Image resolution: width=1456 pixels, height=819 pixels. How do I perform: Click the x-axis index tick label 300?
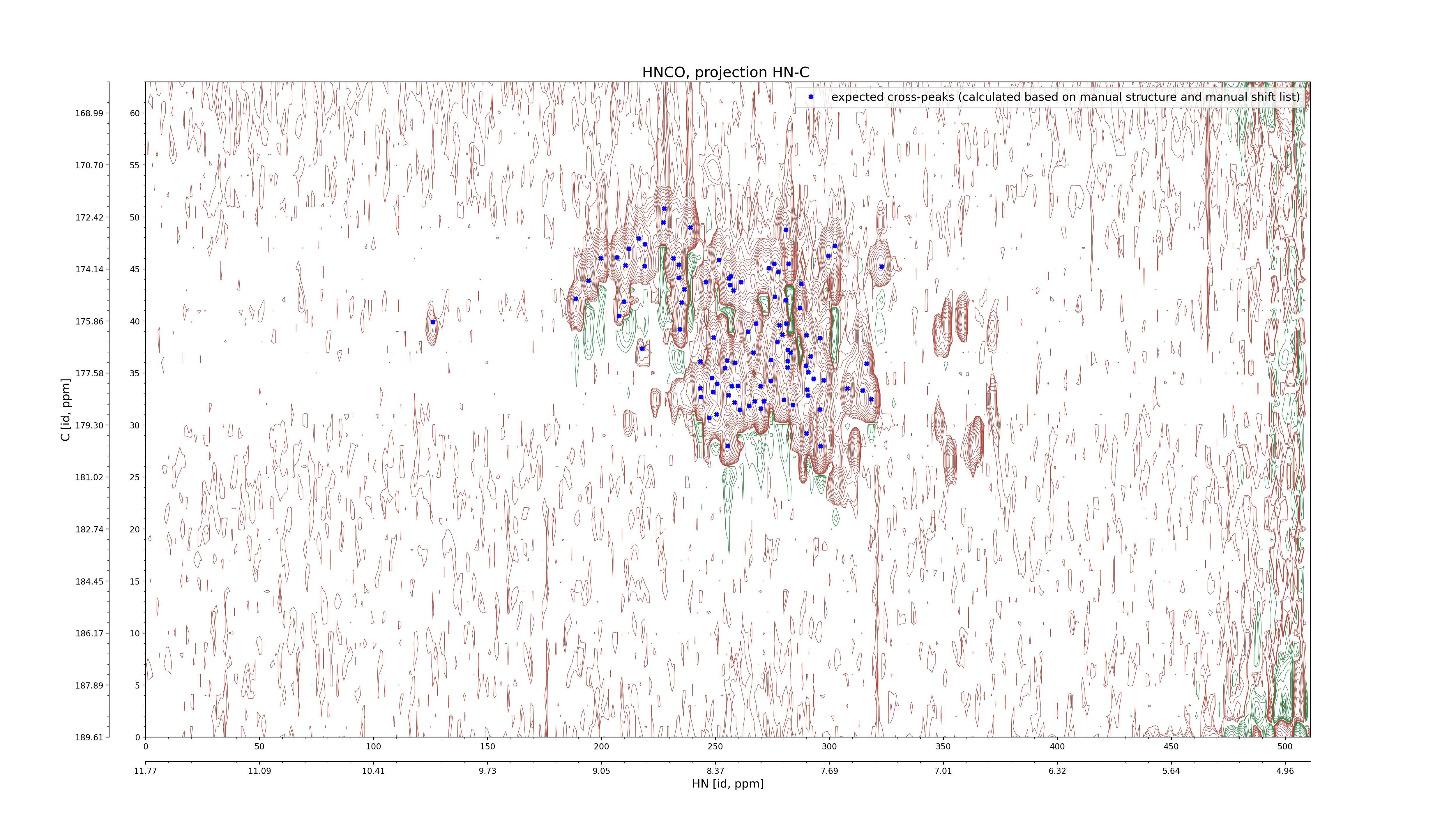tap(829, 747)
